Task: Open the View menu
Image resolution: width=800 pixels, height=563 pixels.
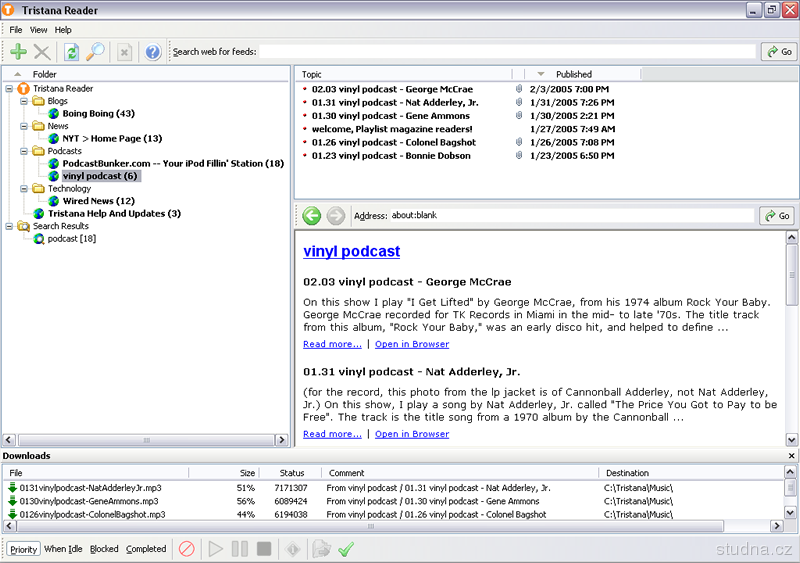Action: (x=38, y=30)
